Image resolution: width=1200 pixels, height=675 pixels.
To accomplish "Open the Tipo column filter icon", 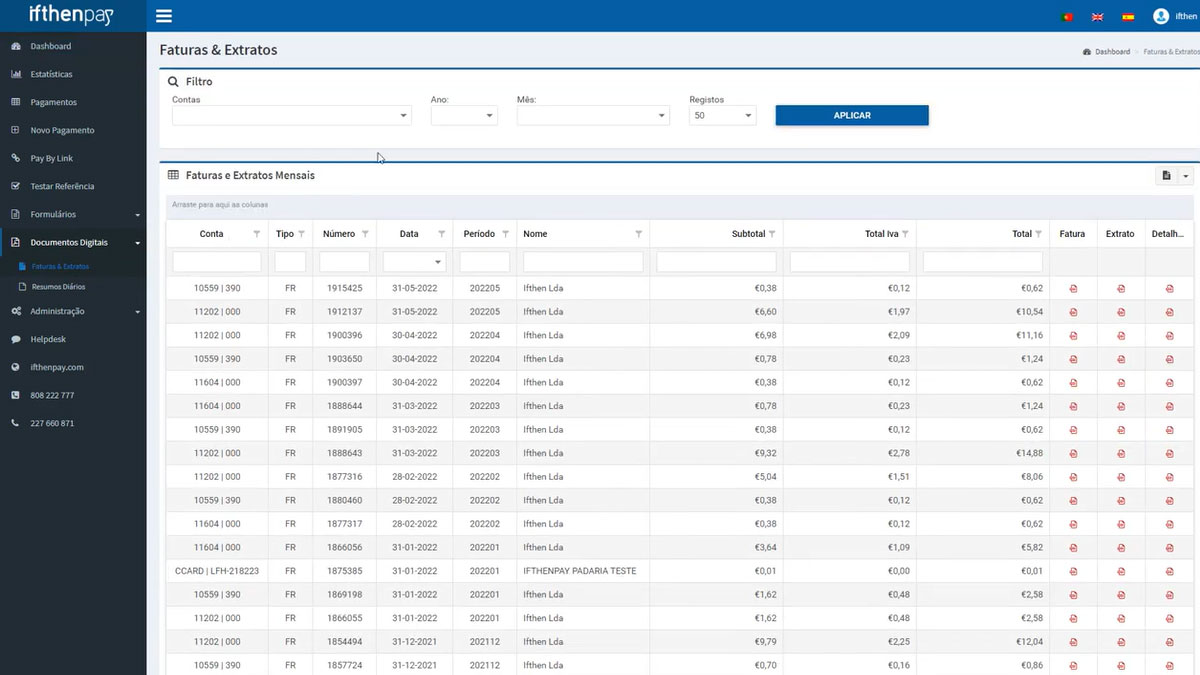I will 302,234.
